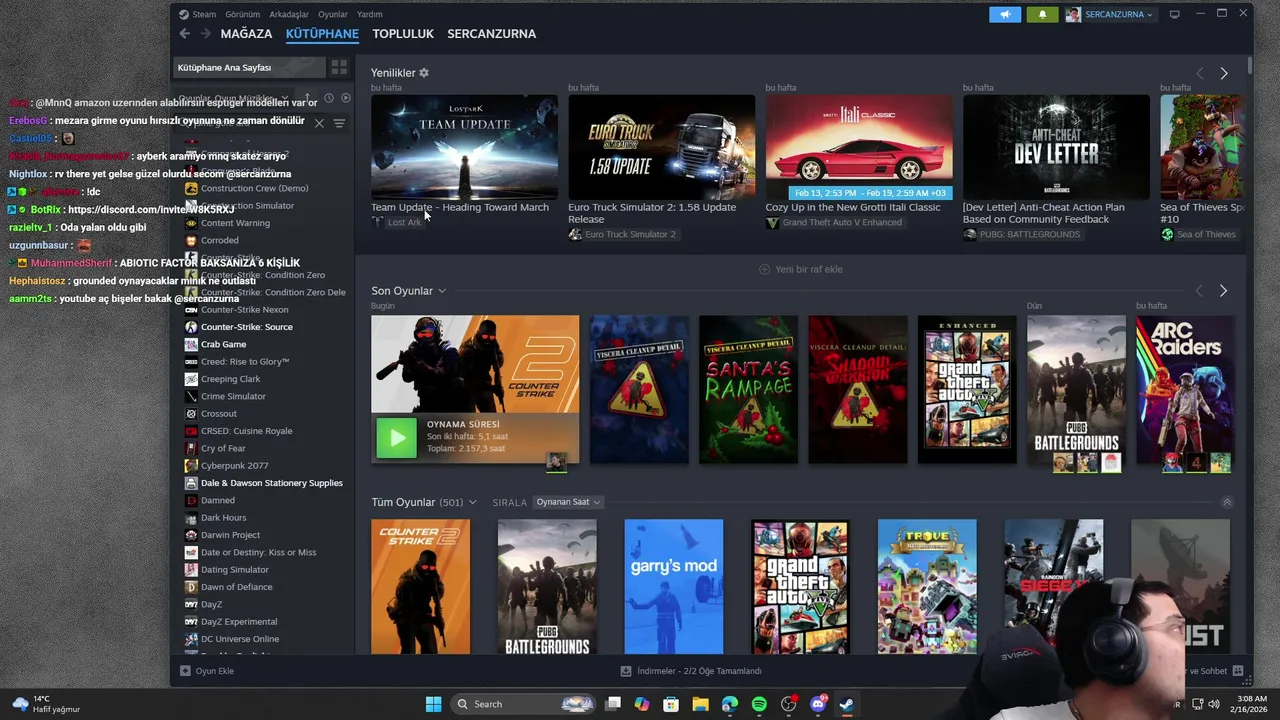Open the Oyunlar menu
The image size is (1280, 720).
[333, 14]
